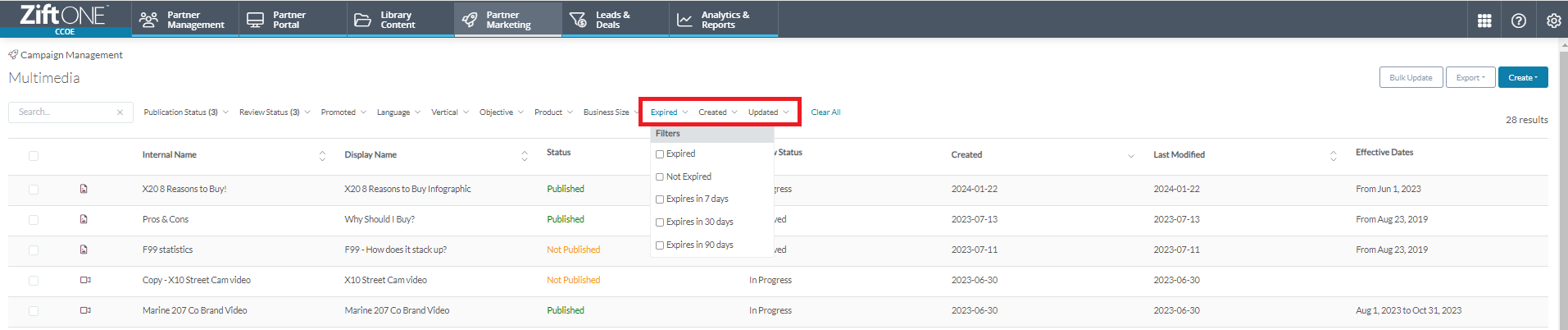The width and height of the screenshot is (1568, 330).
Task: Select the F99 statistics row checkbox
Action: pos(34,250)
